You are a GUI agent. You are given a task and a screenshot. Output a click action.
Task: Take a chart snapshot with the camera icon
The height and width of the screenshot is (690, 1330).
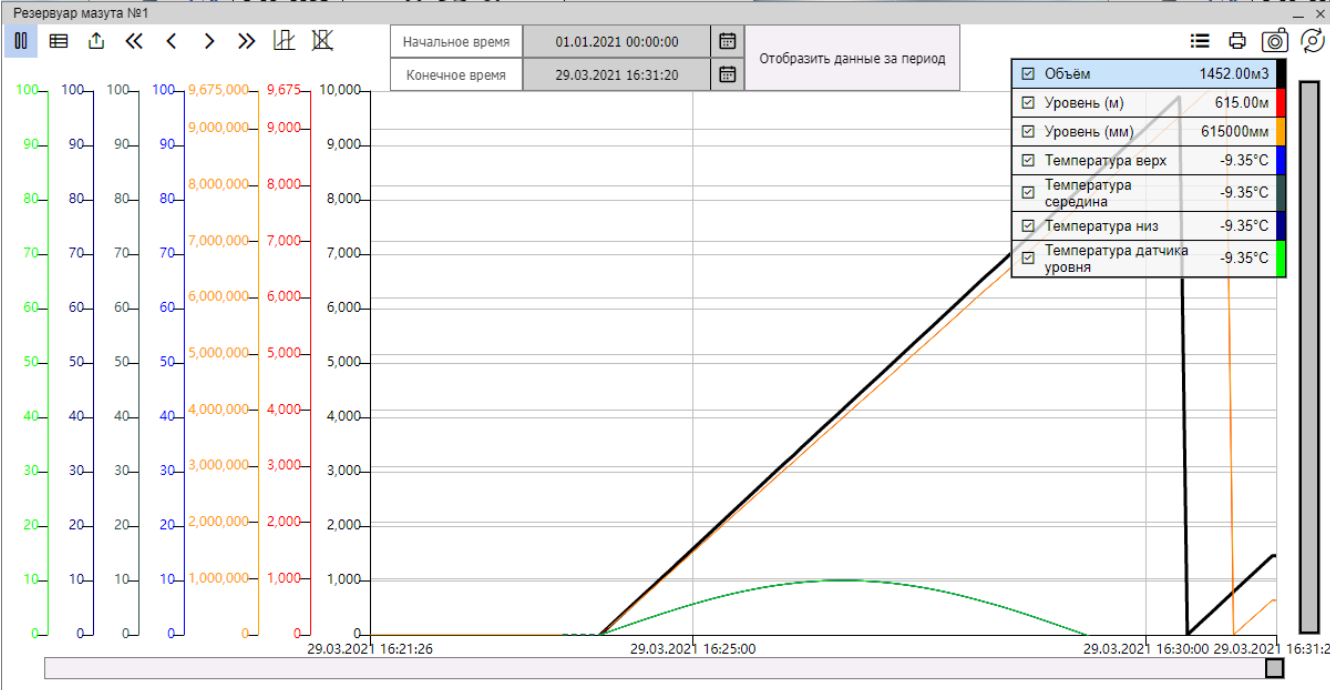[1274, 41]
